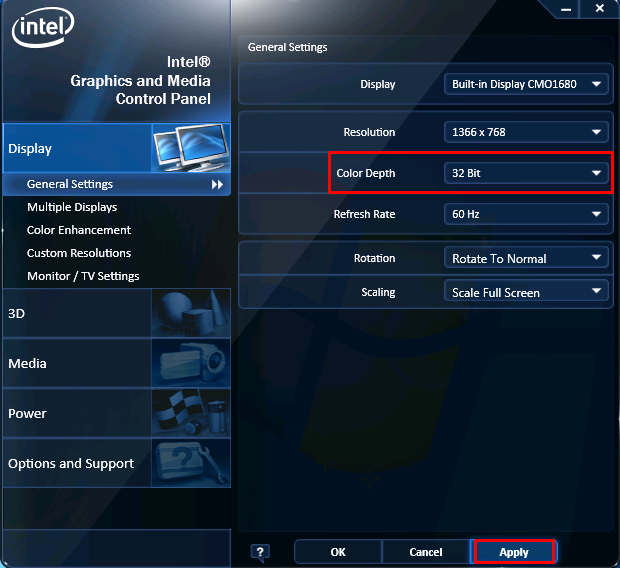Click the Refresh Rate label
Screen dimensions: 620x568
364,214
